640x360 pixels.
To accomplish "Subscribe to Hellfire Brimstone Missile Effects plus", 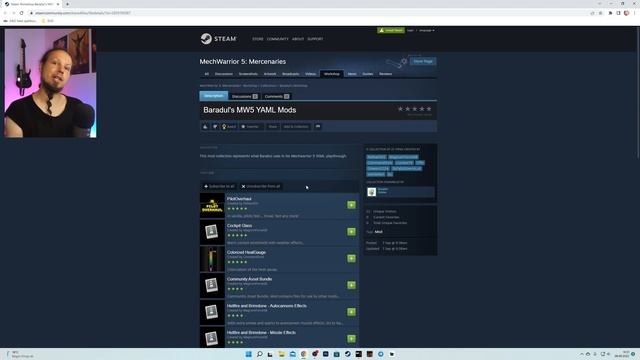I will click(x=351, y=338).
